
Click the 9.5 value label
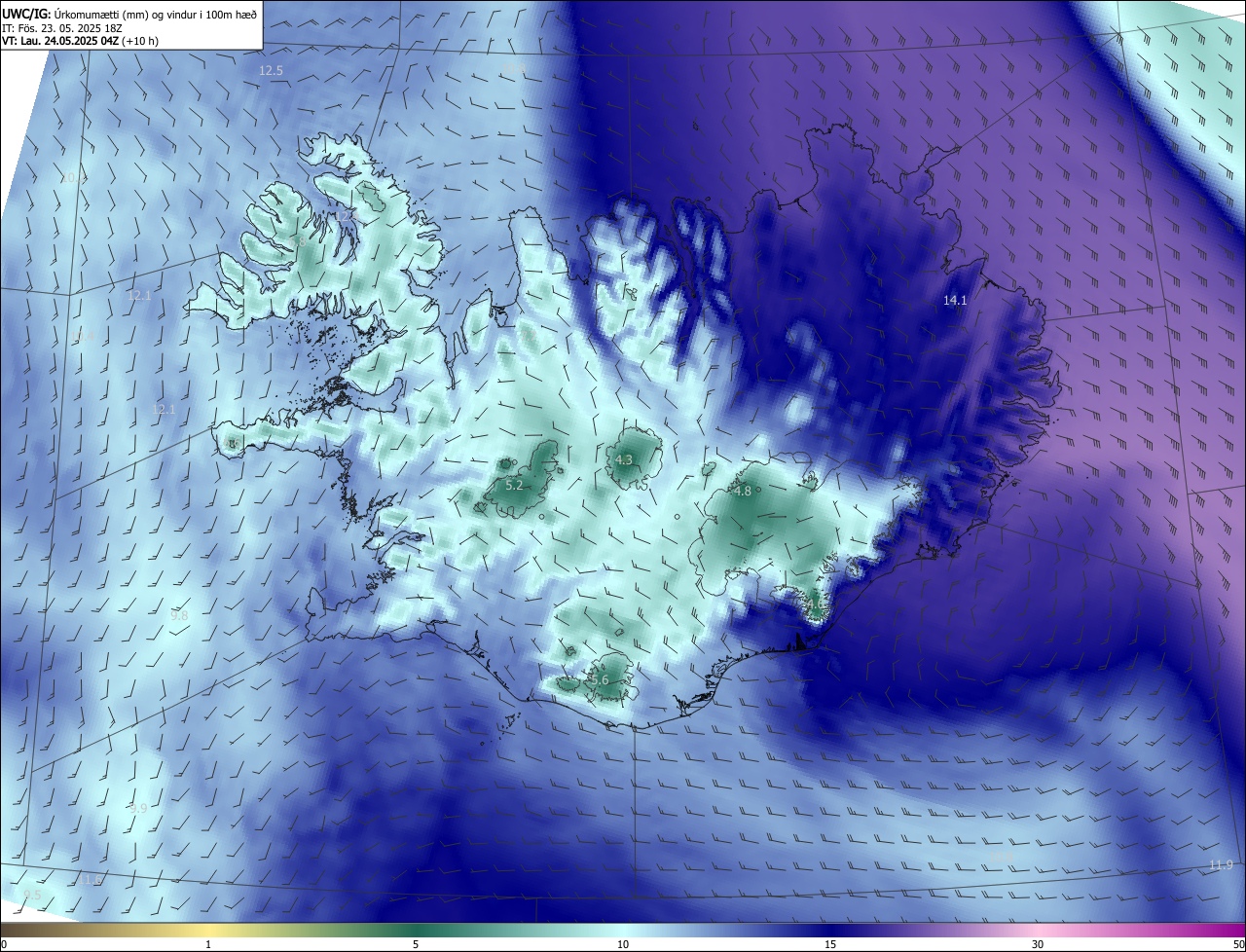[32, 895]
